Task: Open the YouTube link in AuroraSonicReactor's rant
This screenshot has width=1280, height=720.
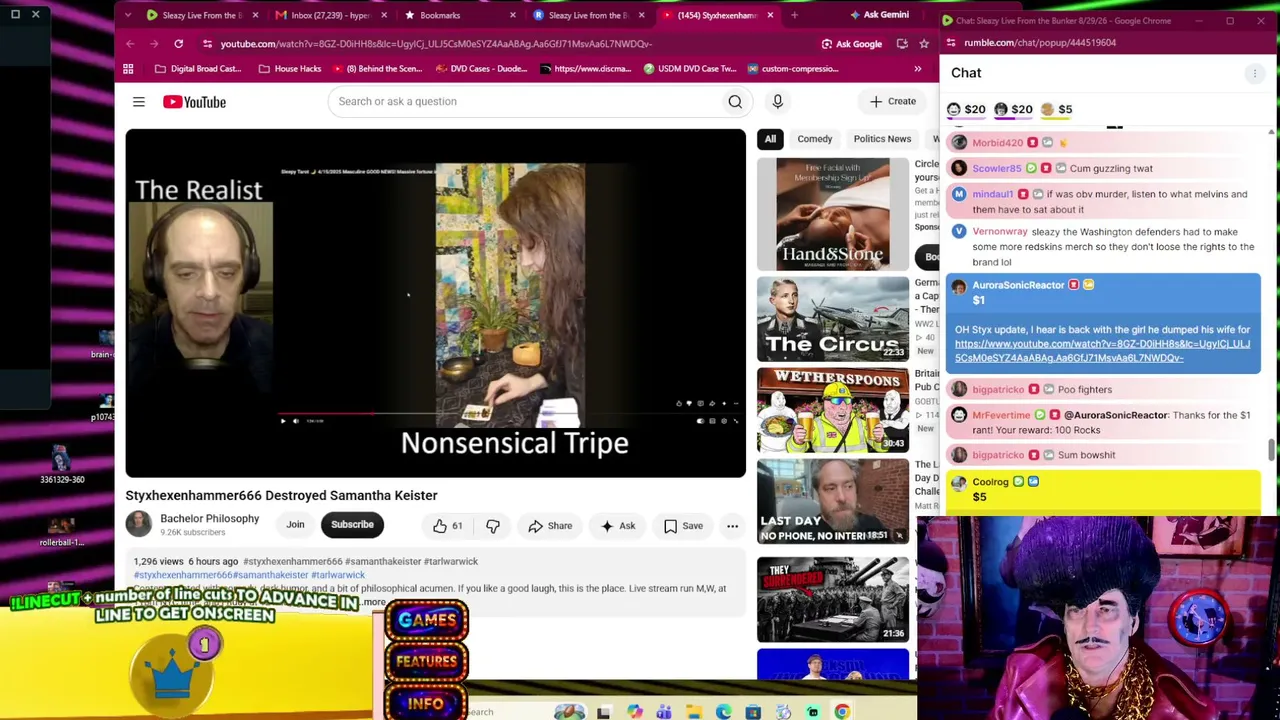Action: click(x=1102, y=351)
